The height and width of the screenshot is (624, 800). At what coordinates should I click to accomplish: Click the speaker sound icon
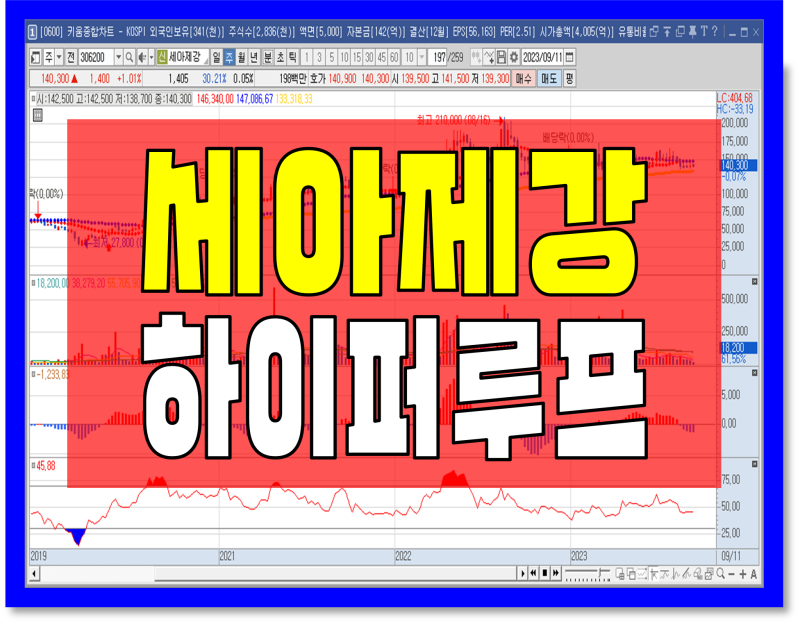pos(142,57)
